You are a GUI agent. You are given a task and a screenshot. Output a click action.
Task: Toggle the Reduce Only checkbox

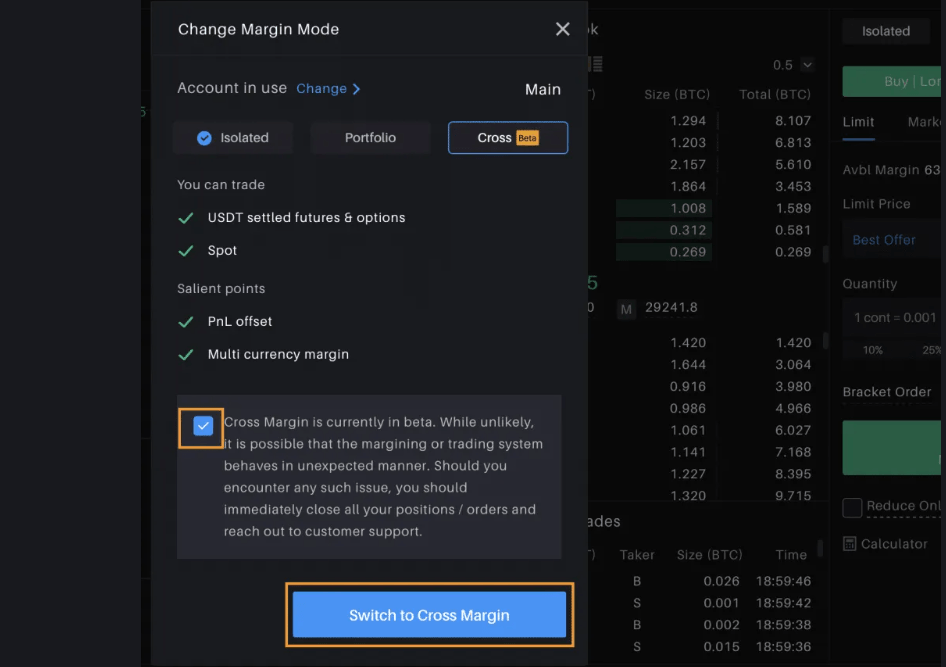coord(852,507)
